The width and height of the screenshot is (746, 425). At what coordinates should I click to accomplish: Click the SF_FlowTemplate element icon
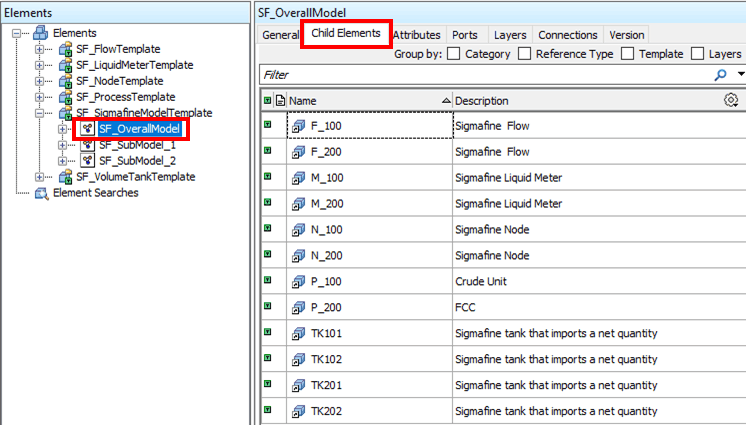(65, 49)
